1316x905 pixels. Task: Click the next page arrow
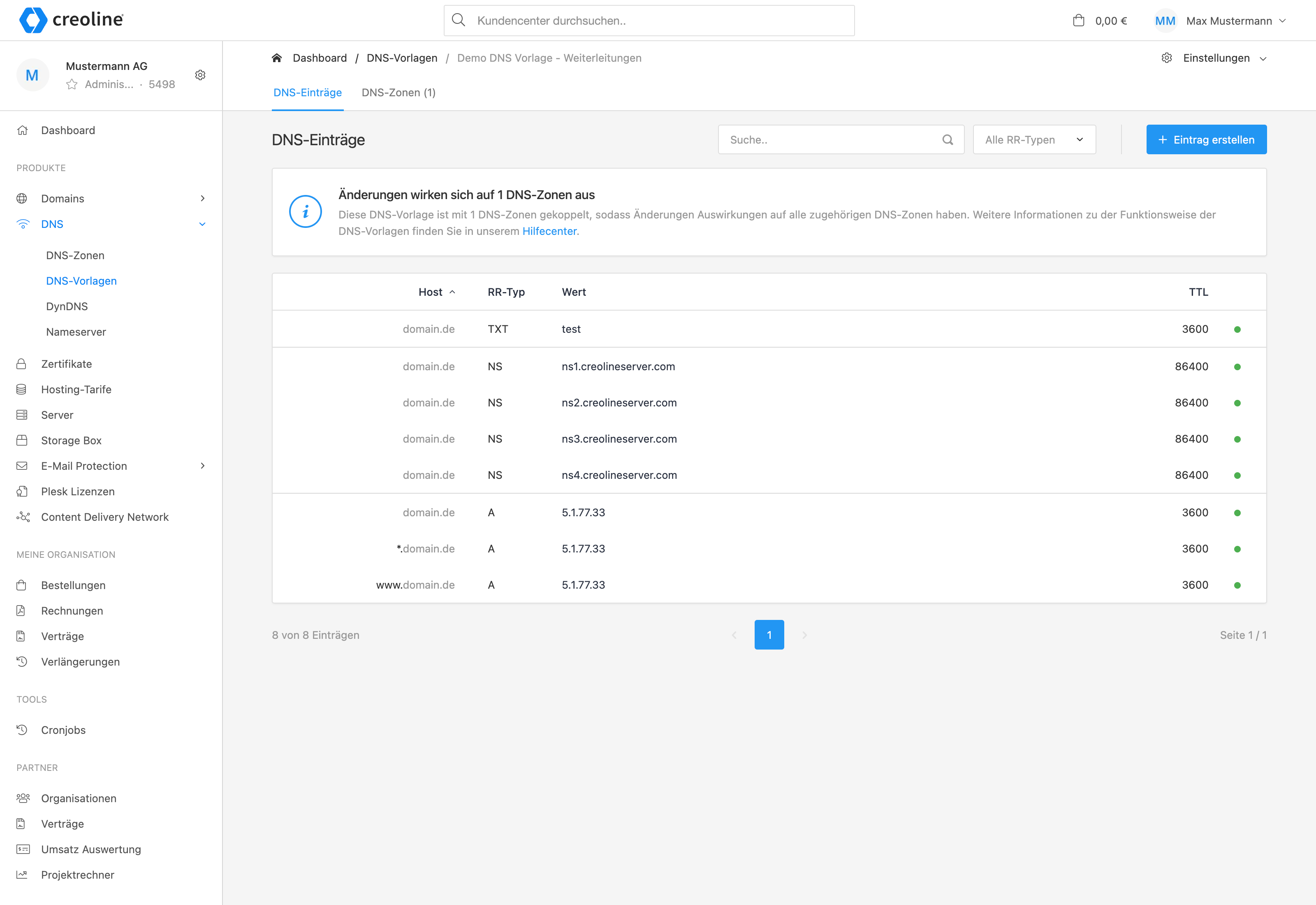click(x=804, y=635)
